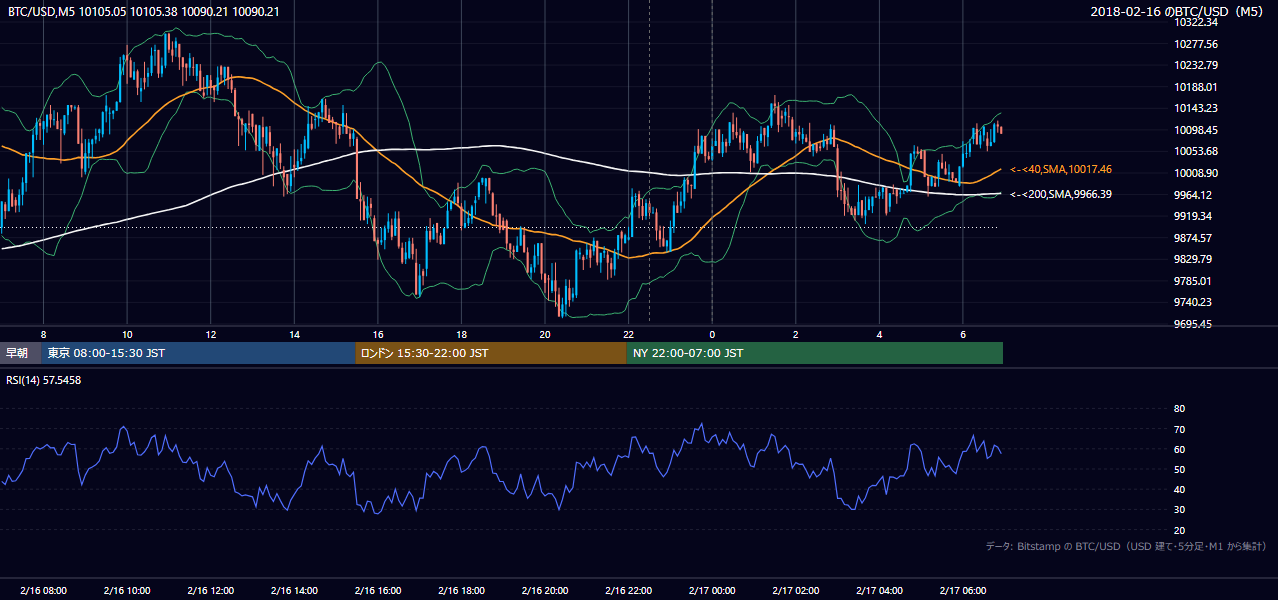
Task: Click time axis label 2/16 10:00
Action: coord(126,591)
